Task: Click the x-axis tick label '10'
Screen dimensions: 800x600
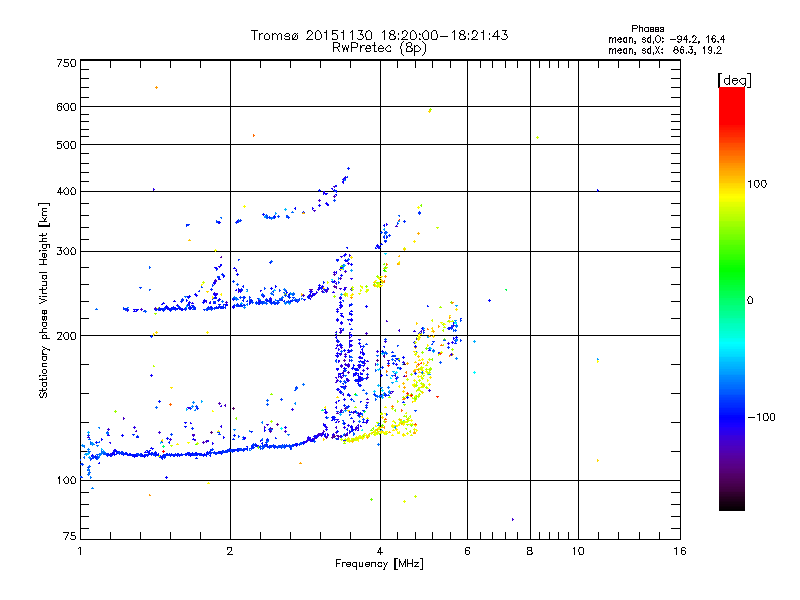Action: pyautogui.click(x=578, y=551)
